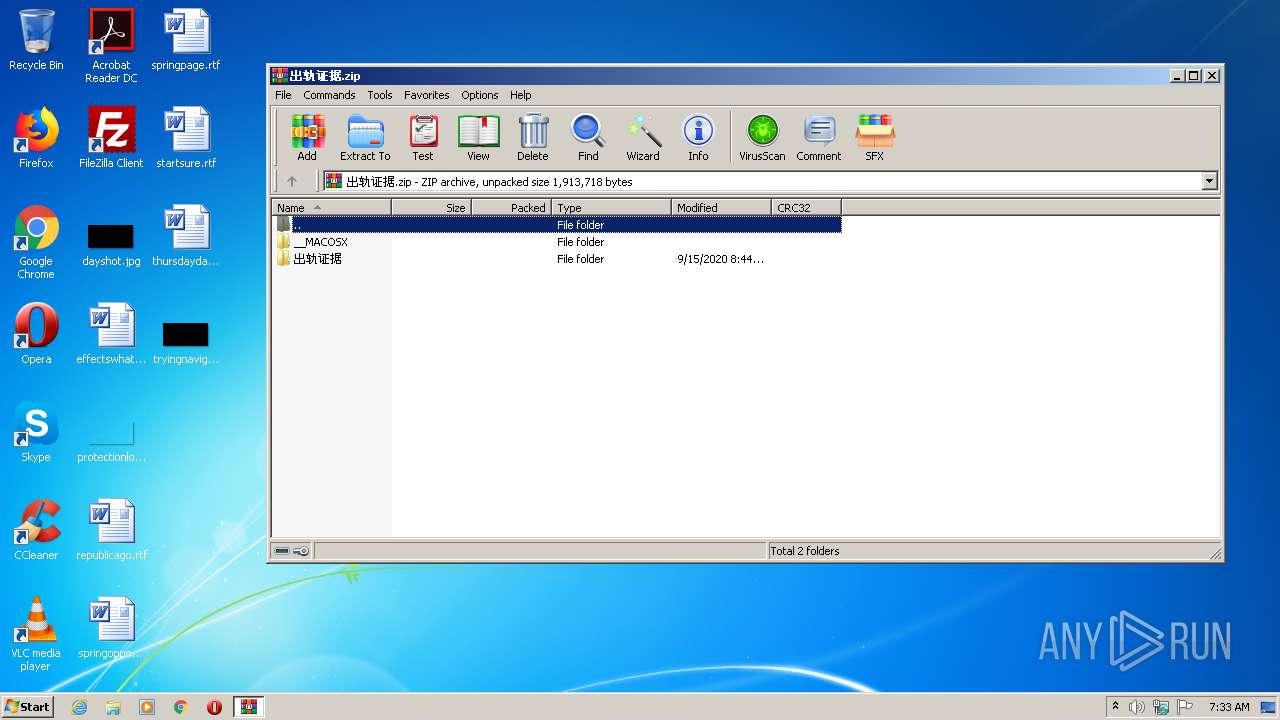This screenshot has height=720, width=1280.
Task: Sort by the Type column header
Action: (x=611, y=207)
